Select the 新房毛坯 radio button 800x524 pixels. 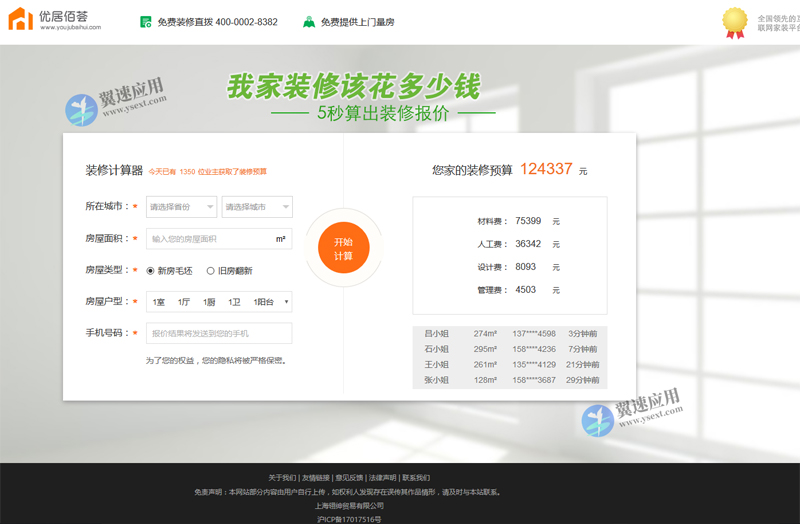pos(150,271)
